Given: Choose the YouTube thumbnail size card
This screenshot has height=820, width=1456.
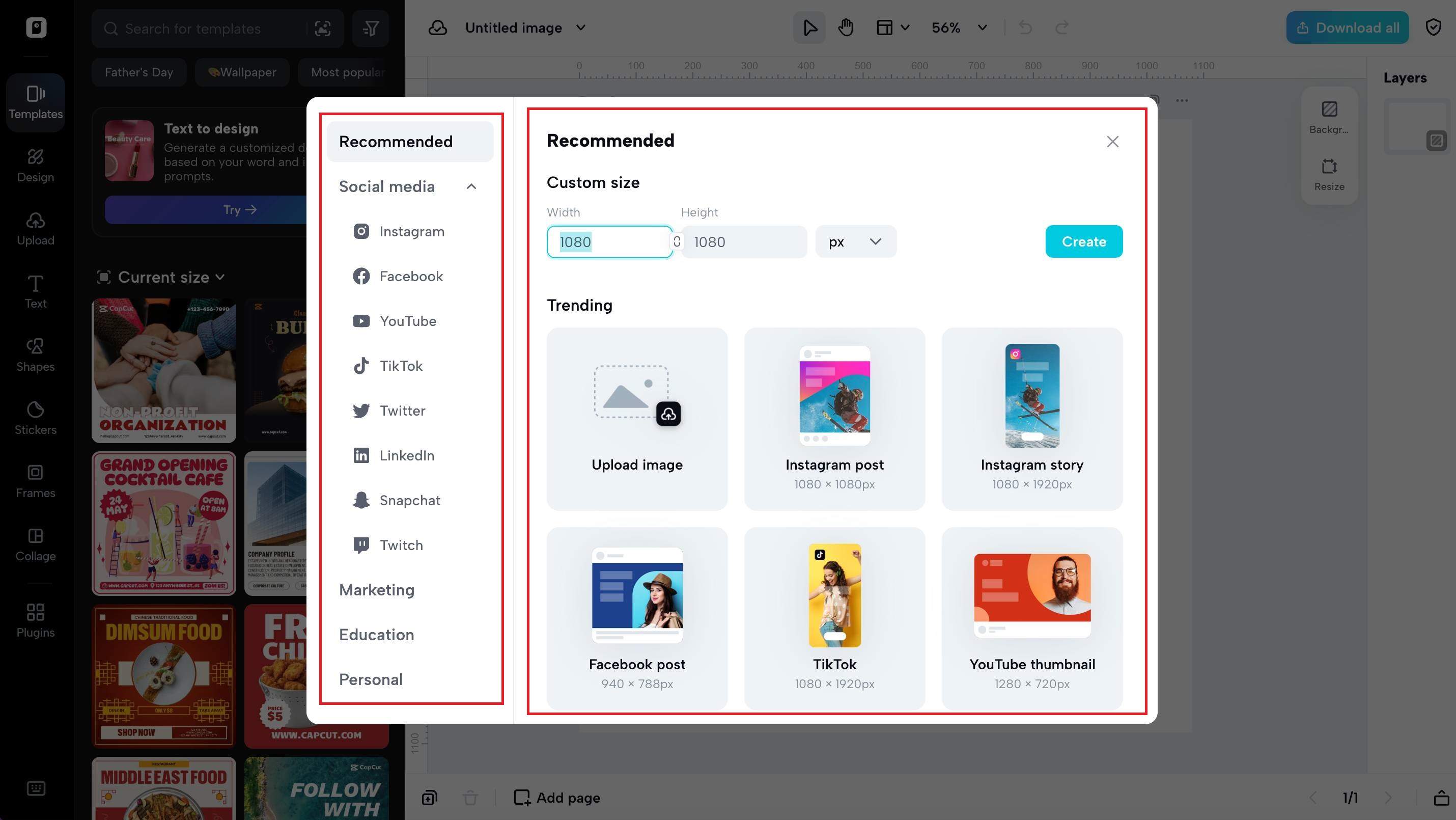Looking at the screenshot, I should 1032,619.
